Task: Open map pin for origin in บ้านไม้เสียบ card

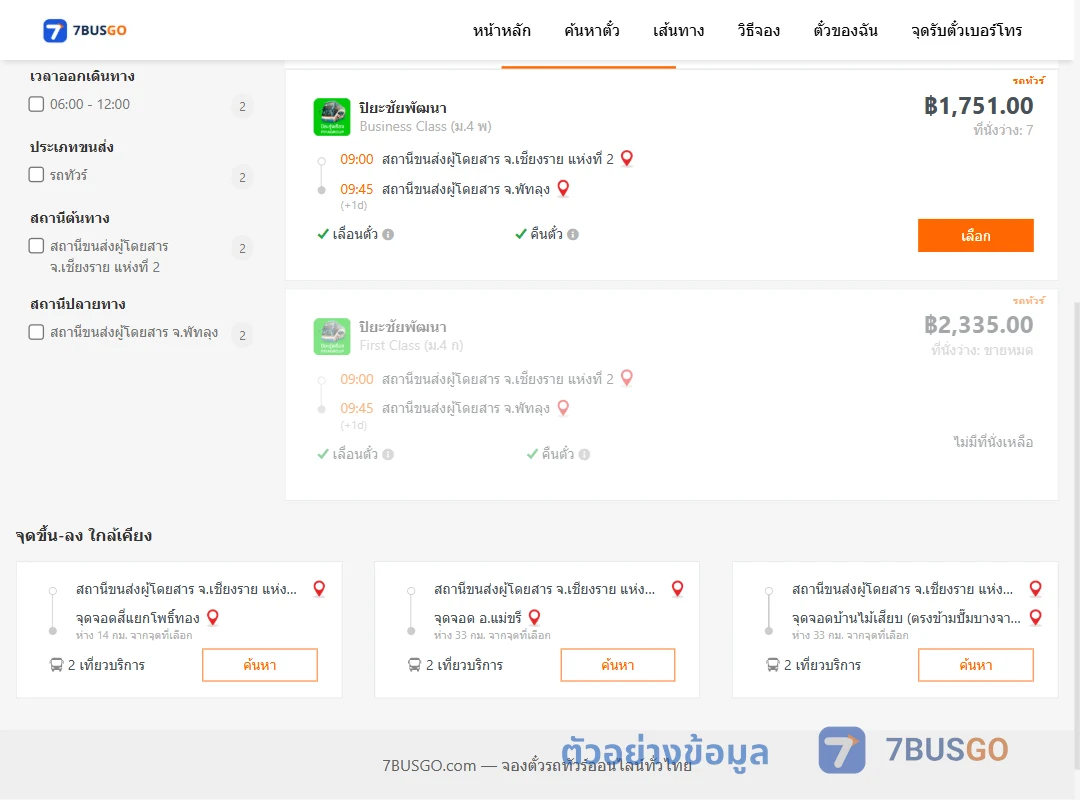Action: pyautogui.click(x=1036, y=588)
